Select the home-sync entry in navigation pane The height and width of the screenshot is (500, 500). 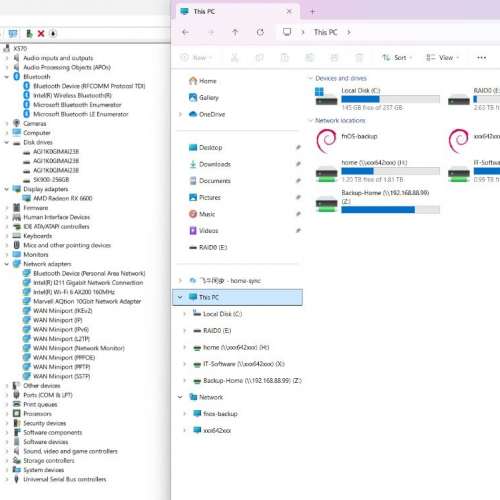coord(225,281)
